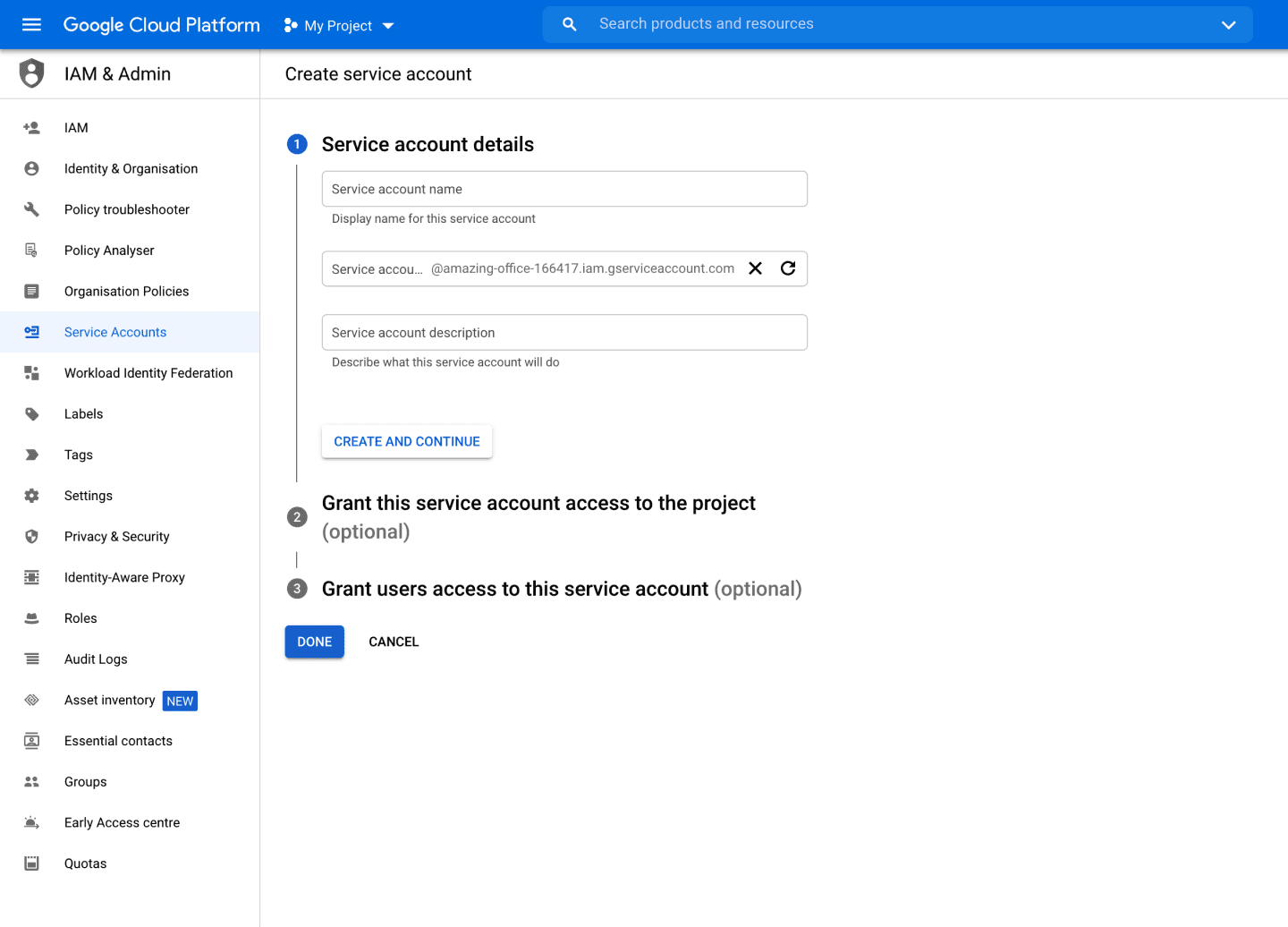1288x927 pixels.
Task: Click the Groups people icon
Action: point(31,782)
